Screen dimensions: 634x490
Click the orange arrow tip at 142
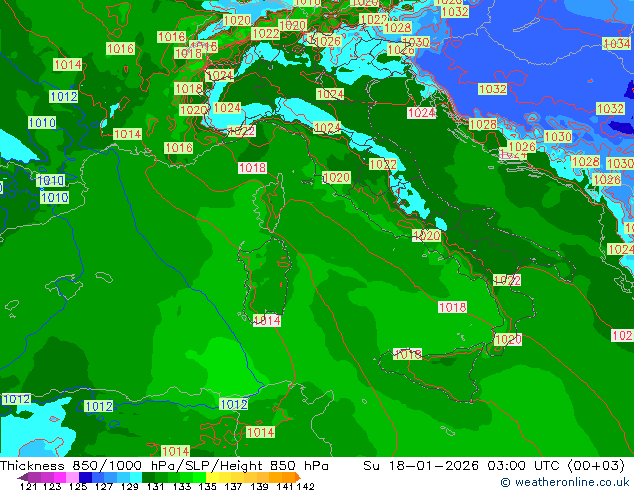(x=298, y=477)
